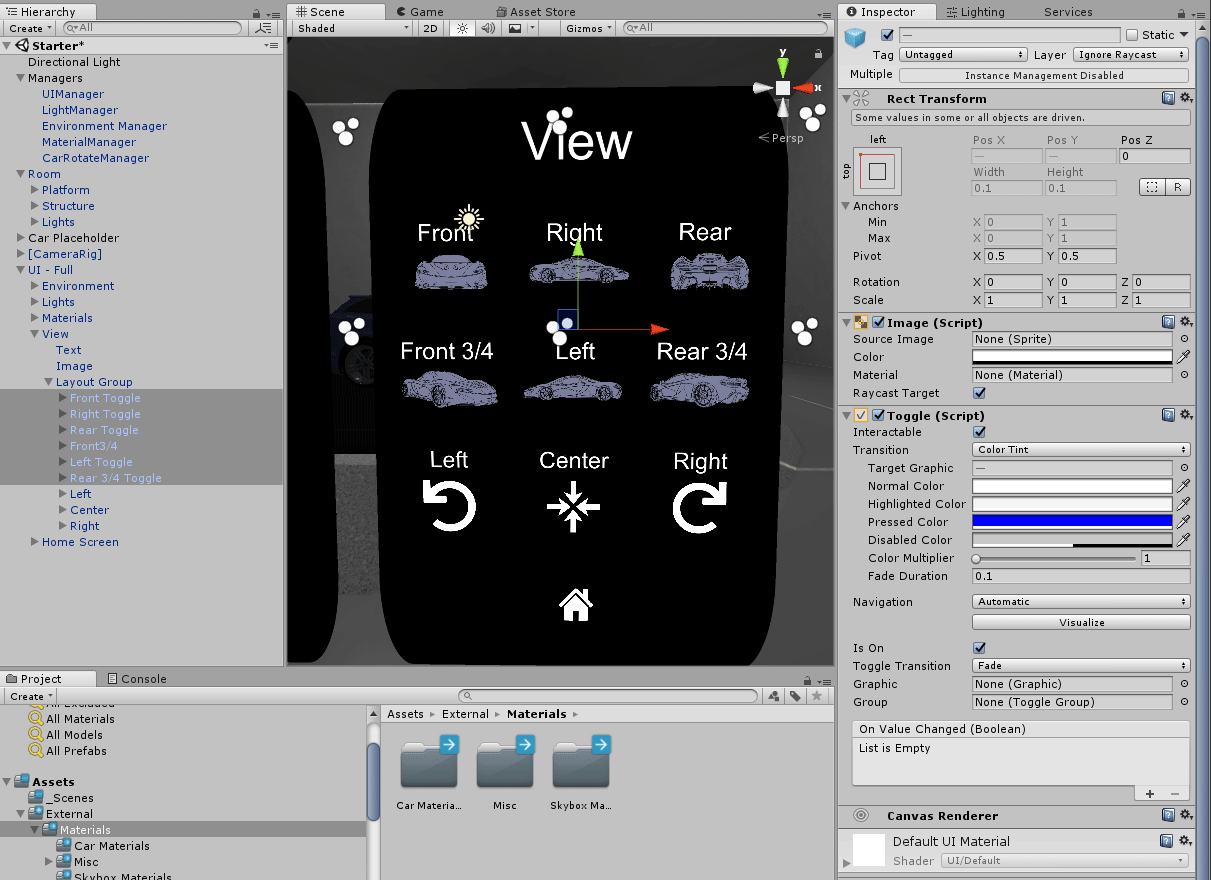Click the Visualize navigation button
1211x880 pixels.
pos(1081,622)
